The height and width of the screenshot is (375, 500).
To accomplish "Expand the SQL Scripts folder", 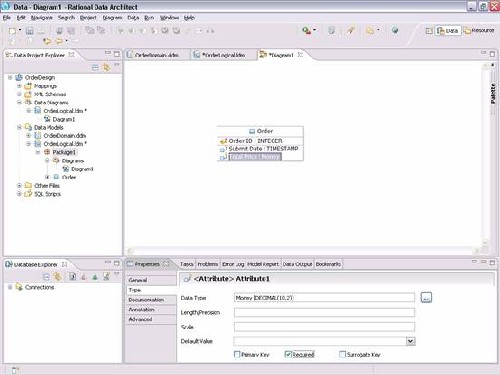I will 19,194.
